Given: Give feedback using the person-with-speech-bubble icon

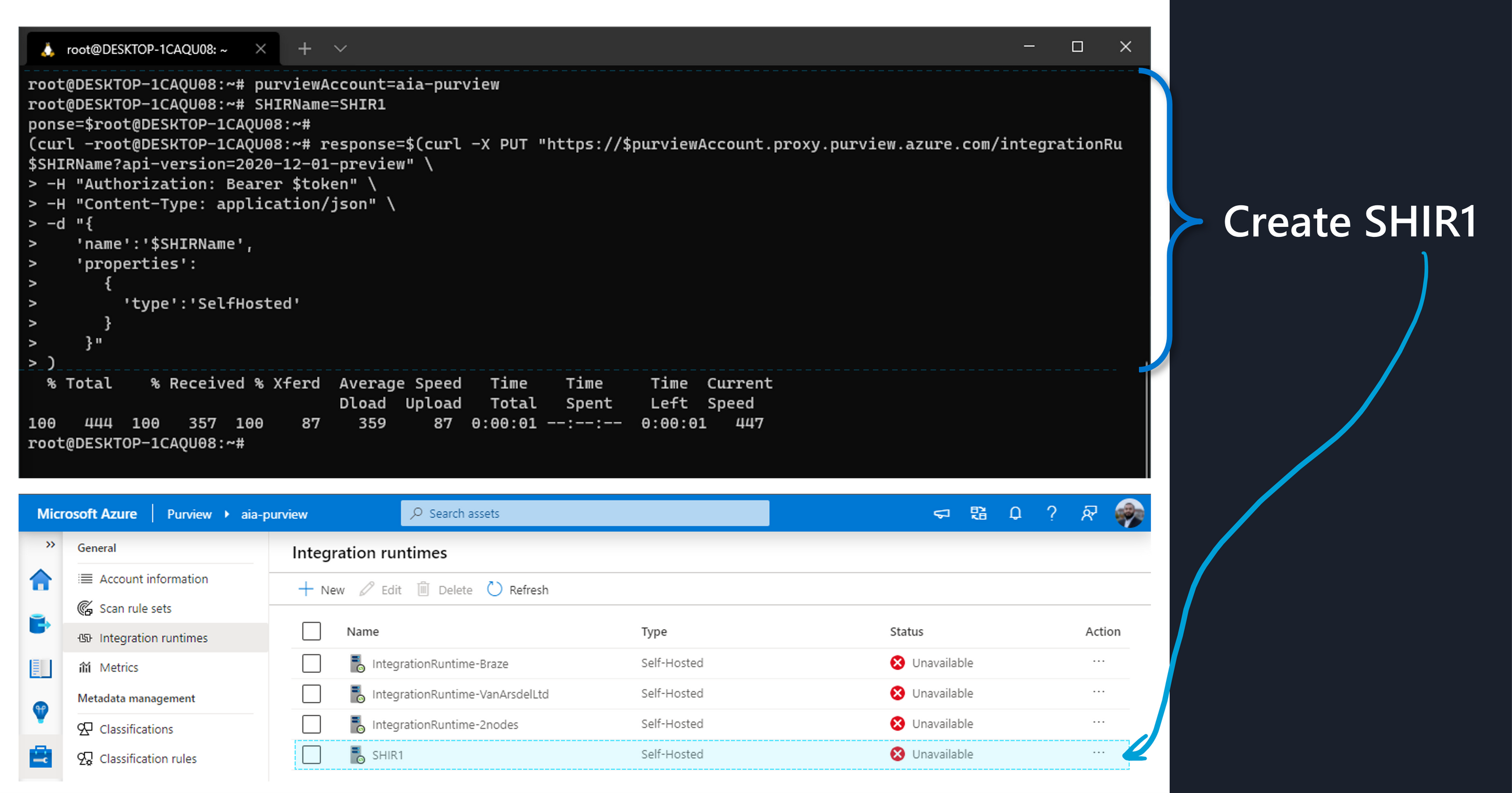Looking at the screenshot, I should pyautogui.click(x=1089, y=513).
